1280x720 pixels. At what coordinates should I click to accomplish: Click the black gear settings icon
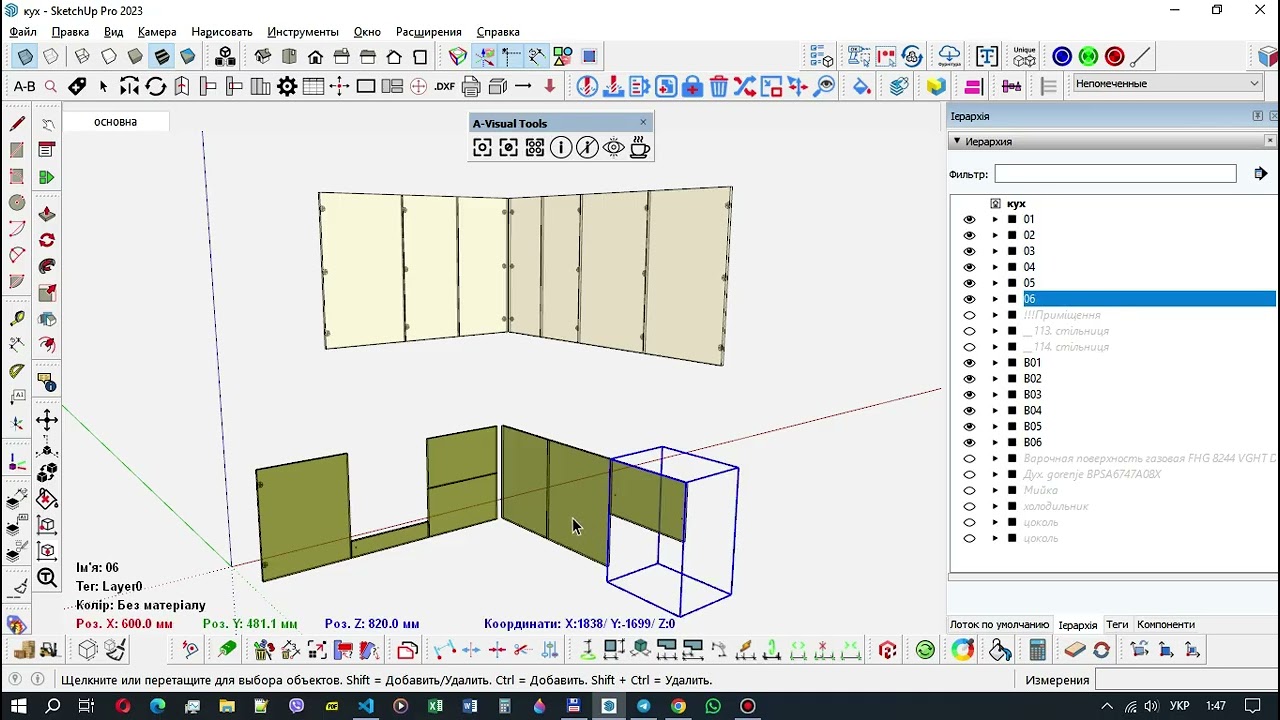287,86
